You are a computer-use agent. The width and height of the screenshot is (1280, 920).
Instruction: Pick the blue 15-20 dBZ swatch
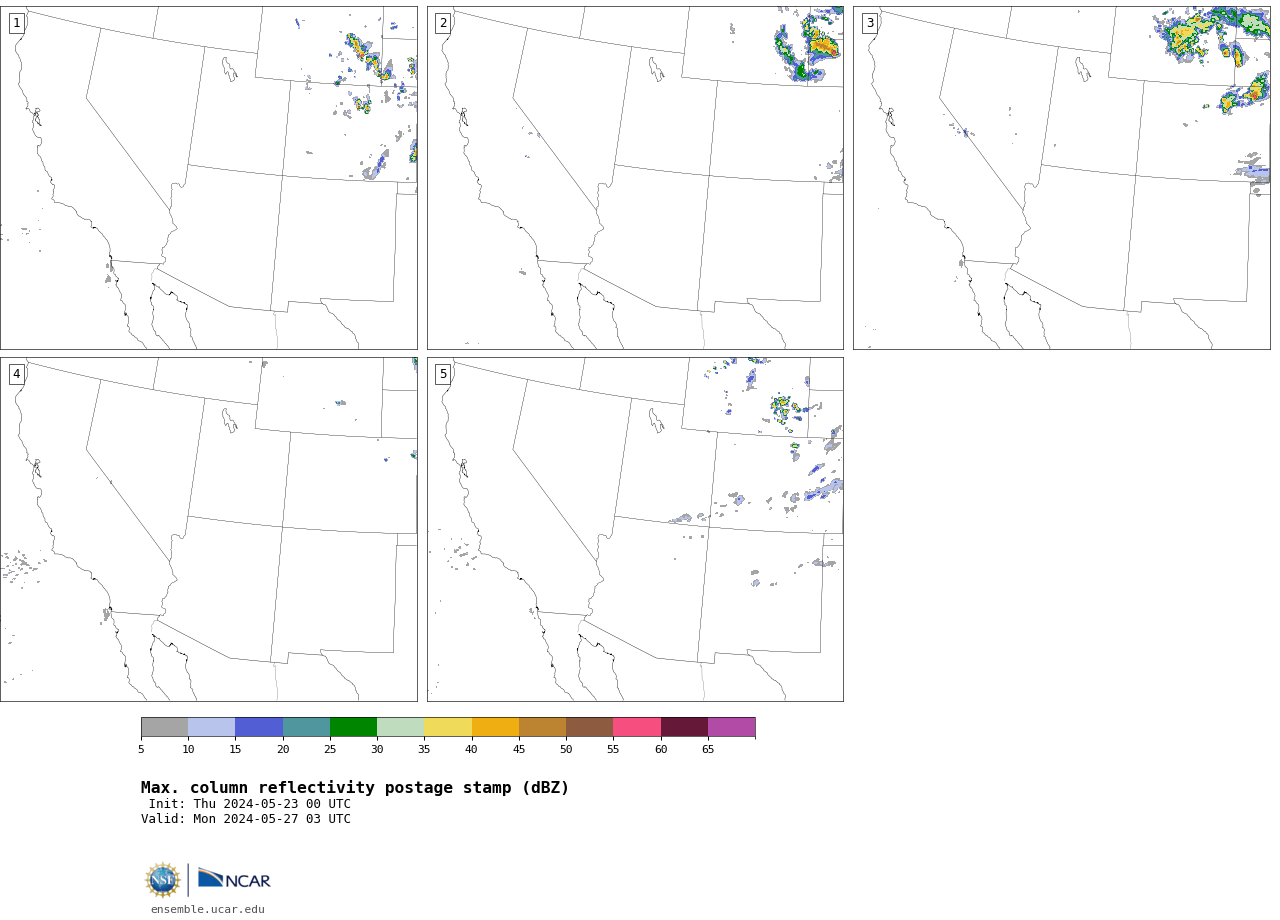tap(259, 727)
